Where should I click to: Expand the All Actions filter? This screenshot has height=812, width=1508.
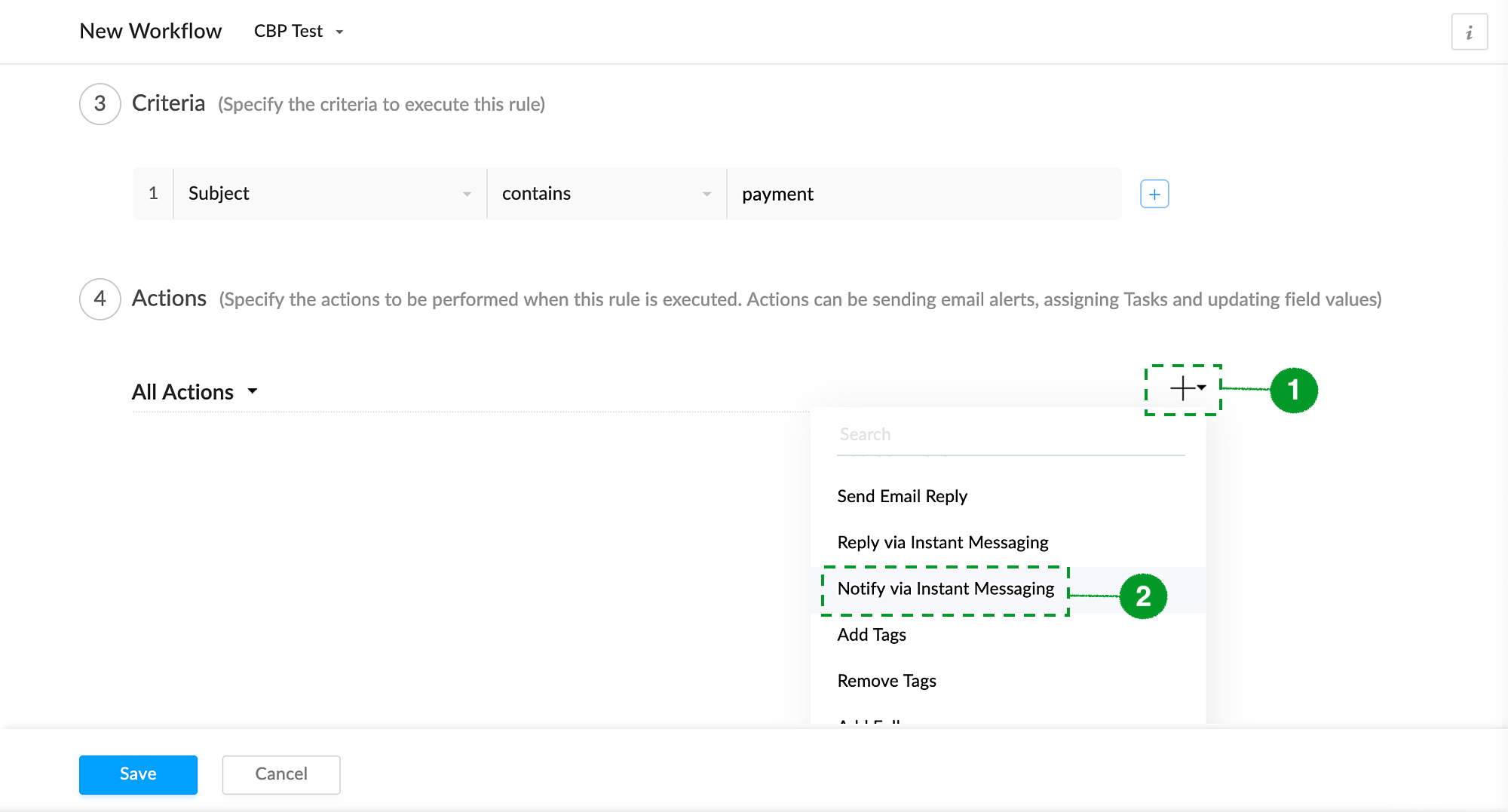click(x=195, y=392)
